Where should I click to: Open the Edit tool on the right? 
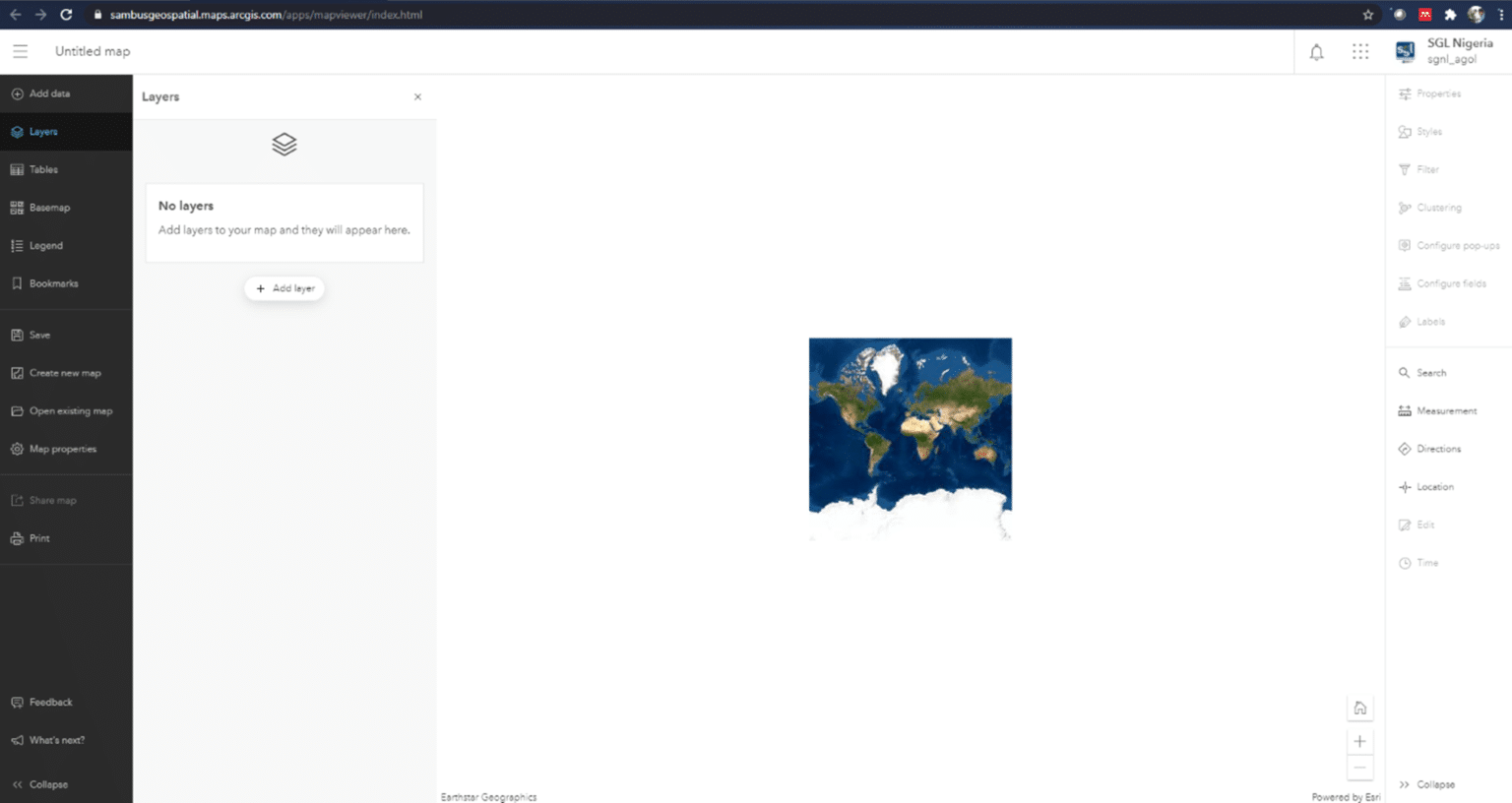[x=1425, y=525]
